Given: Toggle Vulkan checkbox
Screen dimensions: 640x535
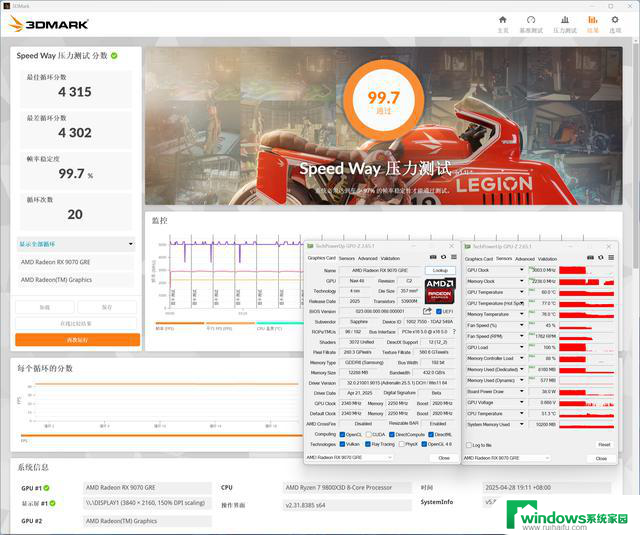Looking at the screenshot, I should [342, 444].
